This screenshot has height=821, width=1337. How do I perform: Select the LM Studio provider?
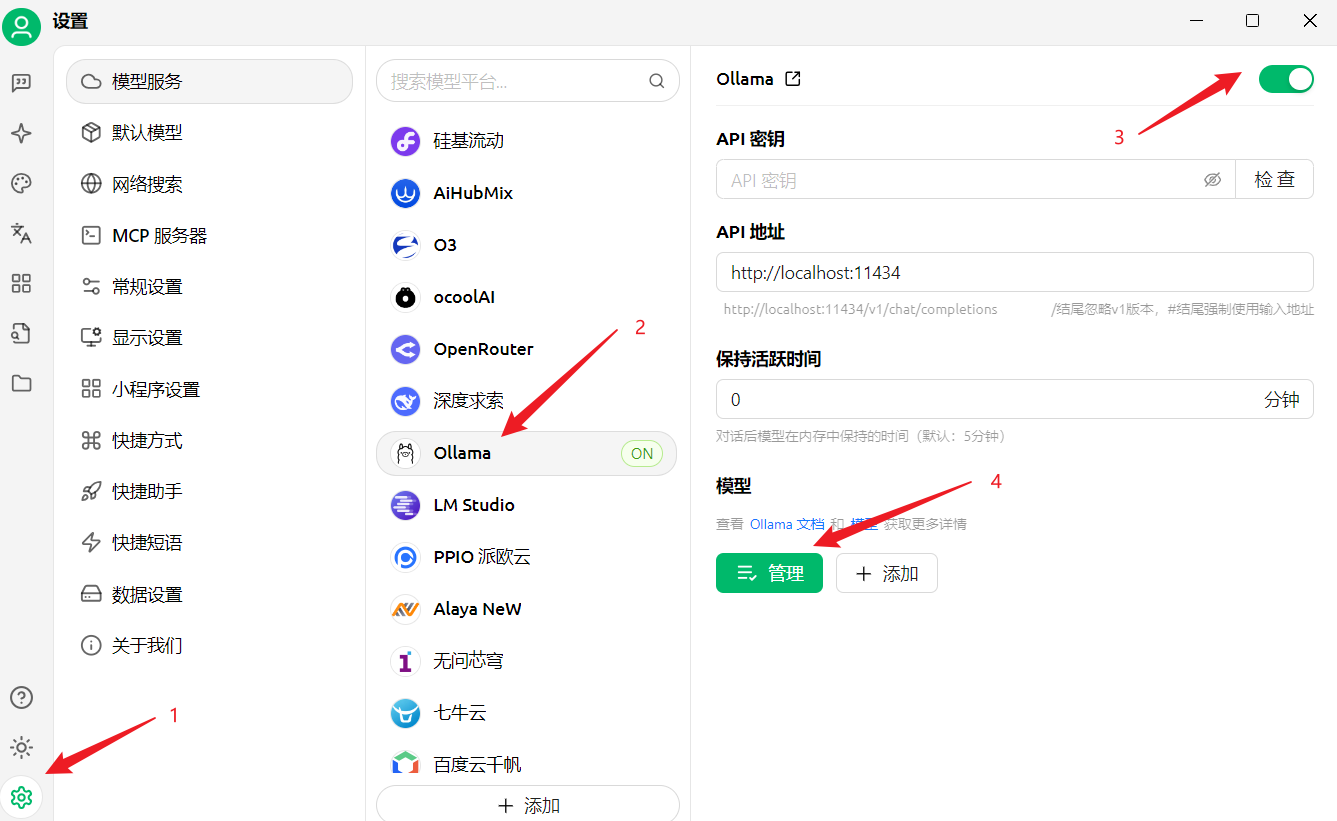[x=527, y=505]
